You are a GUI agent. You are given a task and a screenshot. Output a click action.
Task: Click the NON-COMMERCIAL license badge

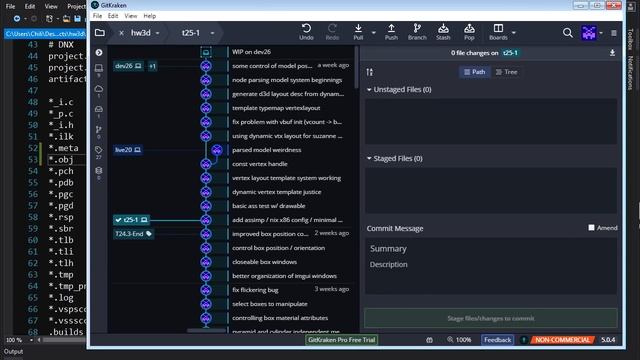pyautogui.click(x=562, y=340)
